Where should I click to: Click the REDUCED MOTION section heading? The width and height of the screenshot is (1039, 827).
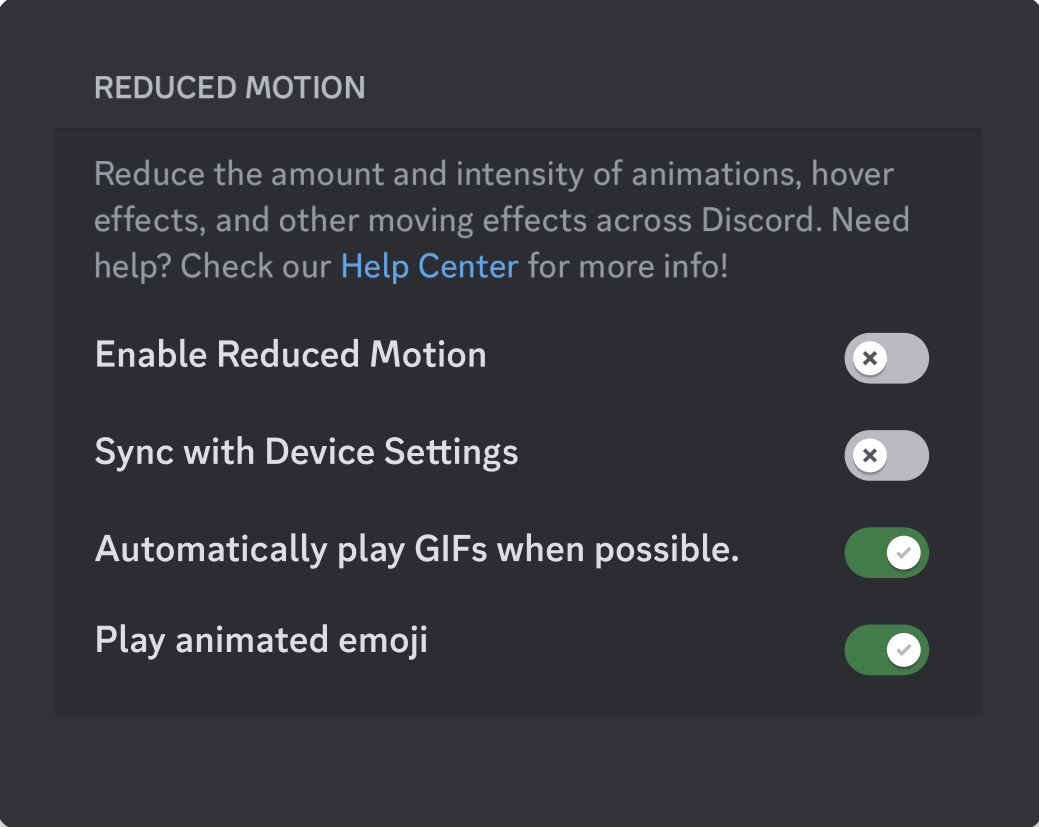click(x=229, y=88)
